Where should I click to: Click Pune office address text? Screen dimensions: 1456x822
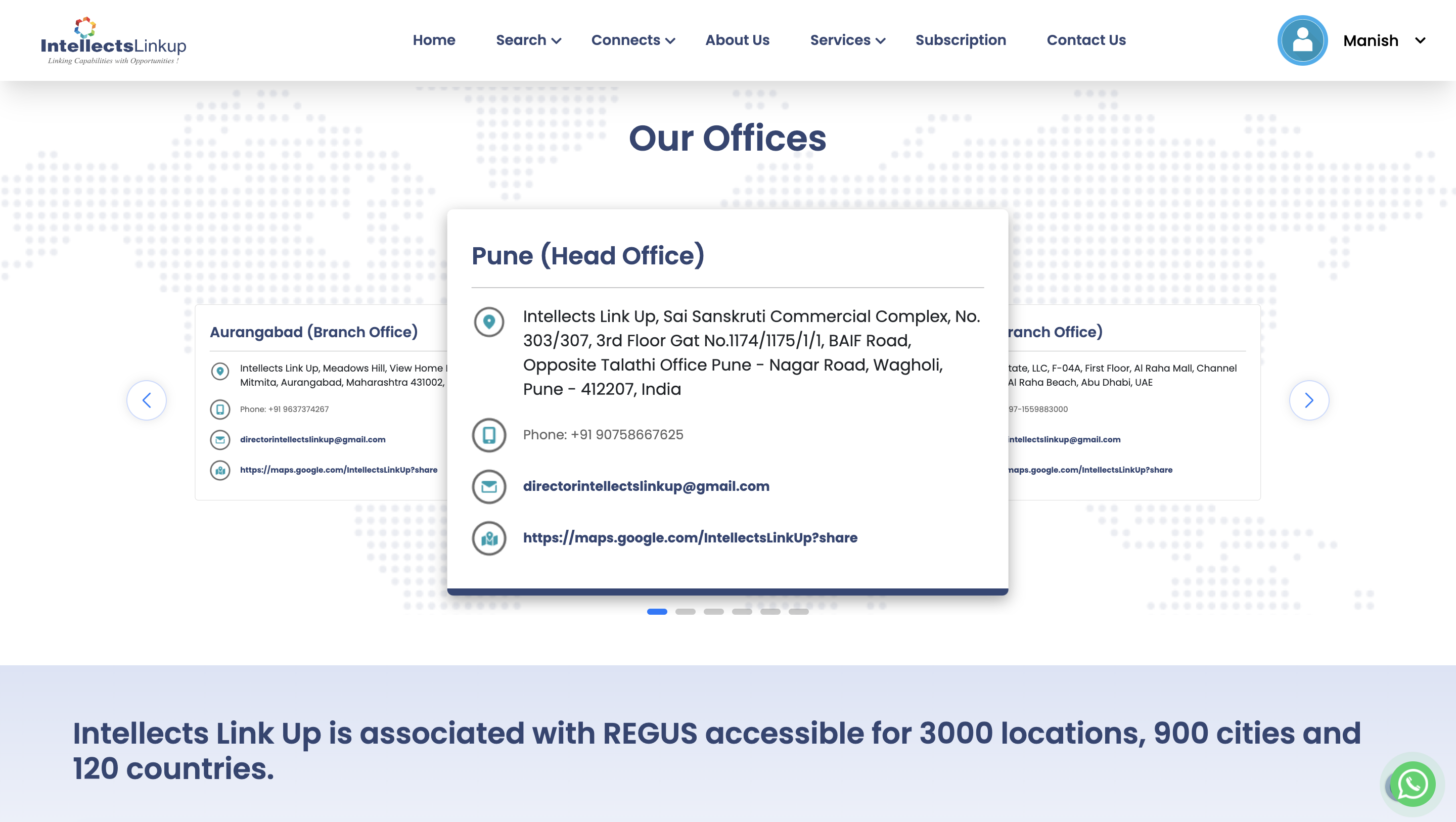(751, 352)
